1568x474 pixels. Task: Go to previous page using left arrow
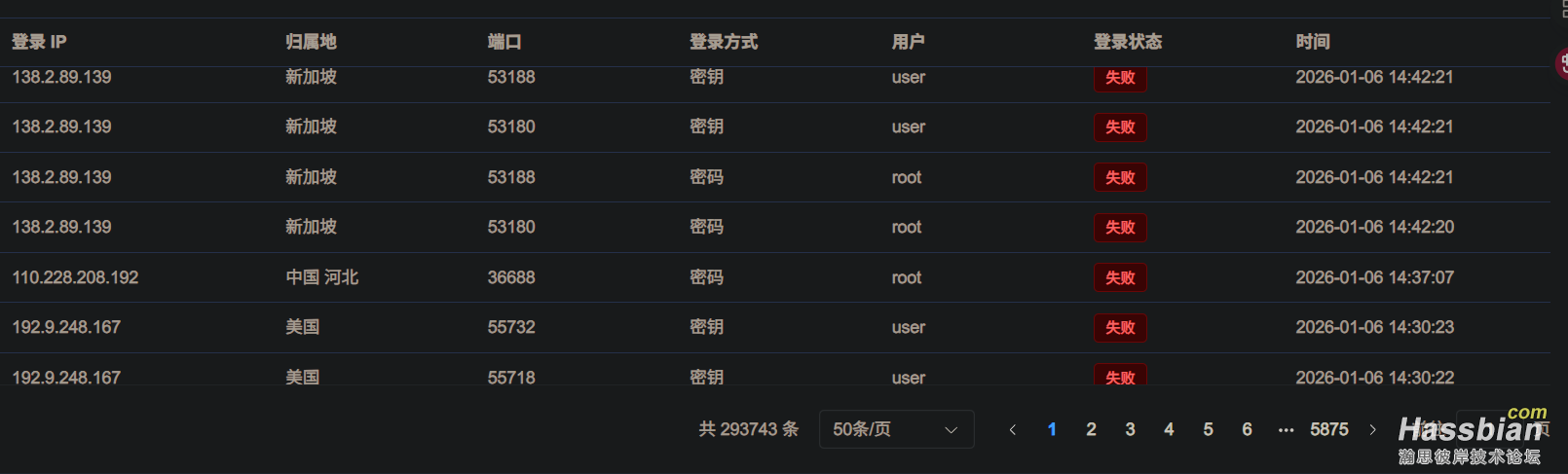[x=1013, y=429]
